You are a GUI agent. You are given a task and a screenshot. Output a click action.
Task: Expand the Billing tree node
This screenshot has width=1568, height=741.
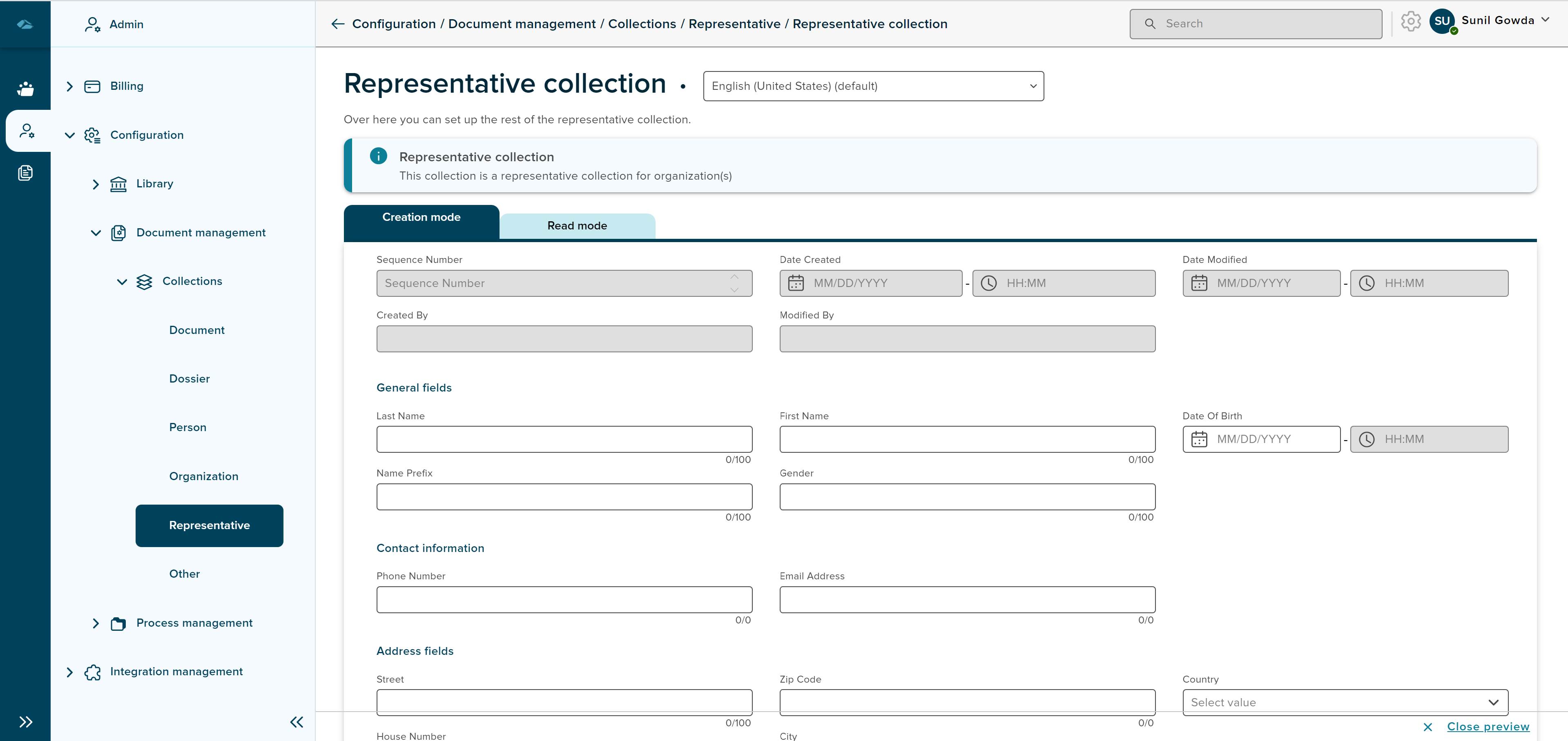pyautogui.click(x=69, y=87)
